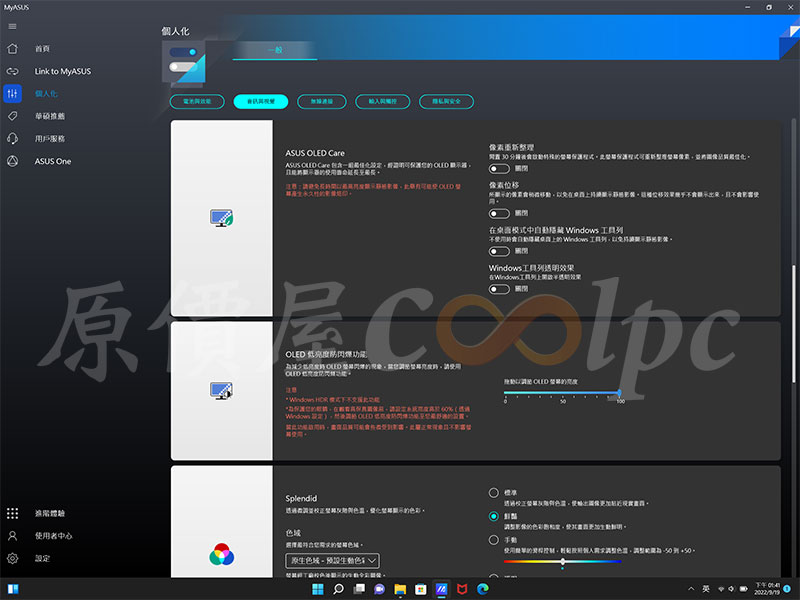800x600 pixels.
Task: Select the 音訊與視覺 category
Action: coord(261,102)
